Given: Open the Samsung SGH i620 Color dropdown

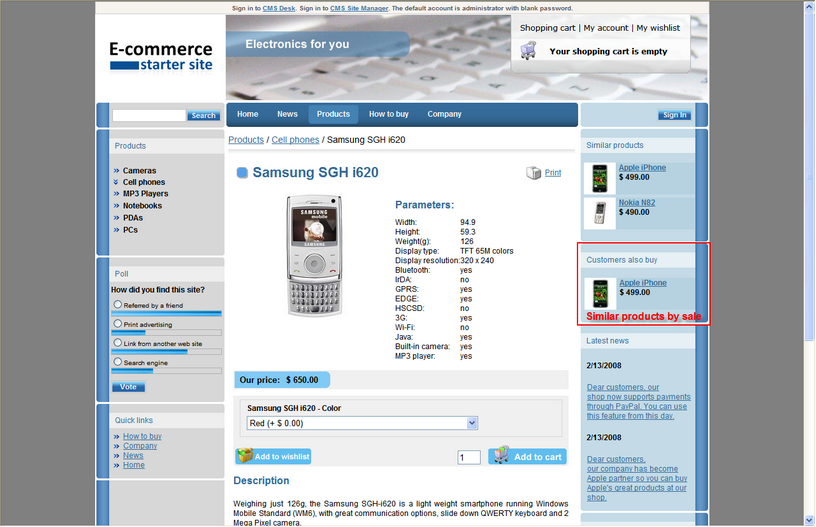Looking at the screenshot, I should click(362, 423).
